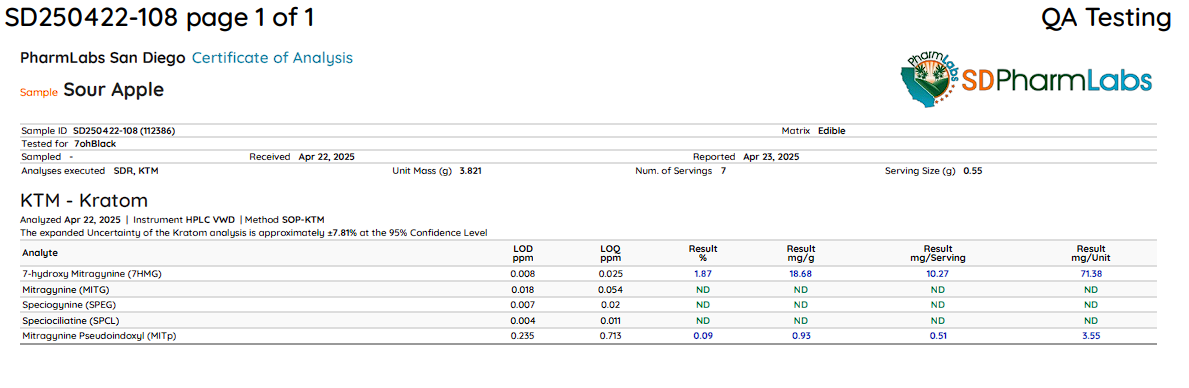This screenshot has height=388, width=1189.
Task: Click the SPCL LOQ value 0.011
Action: 610,320
